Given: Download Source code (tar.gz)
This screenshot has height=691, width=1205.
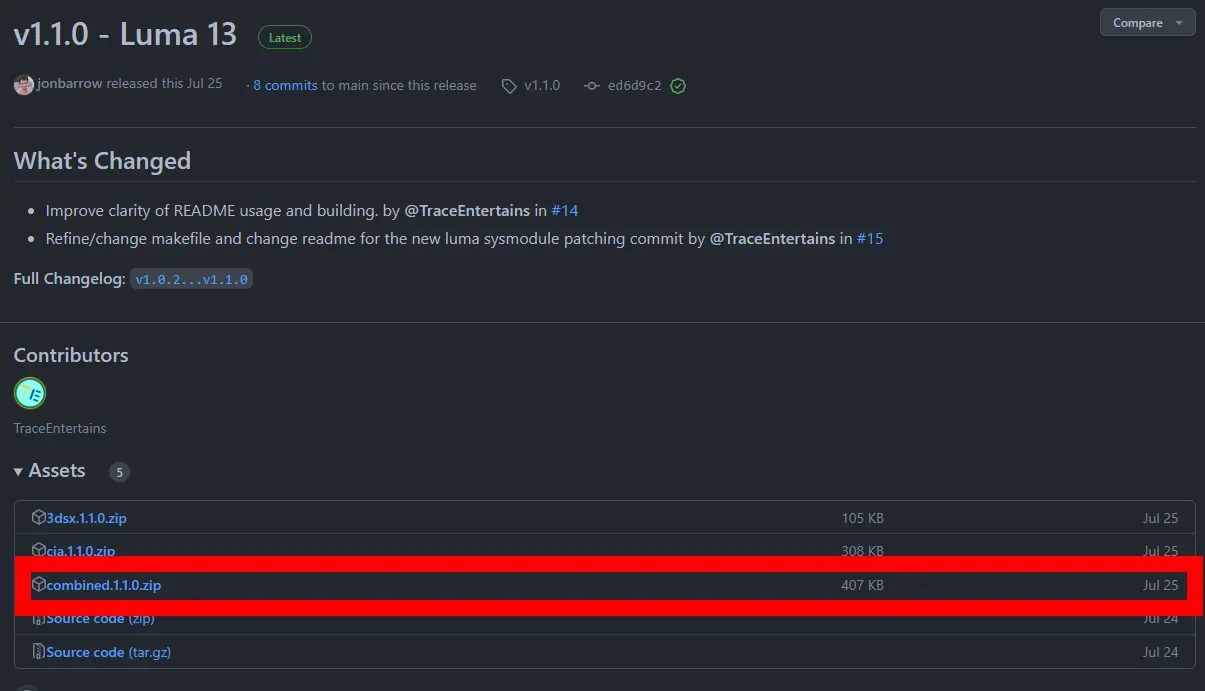Looking at the screenshot, I should tap(109, 652).
